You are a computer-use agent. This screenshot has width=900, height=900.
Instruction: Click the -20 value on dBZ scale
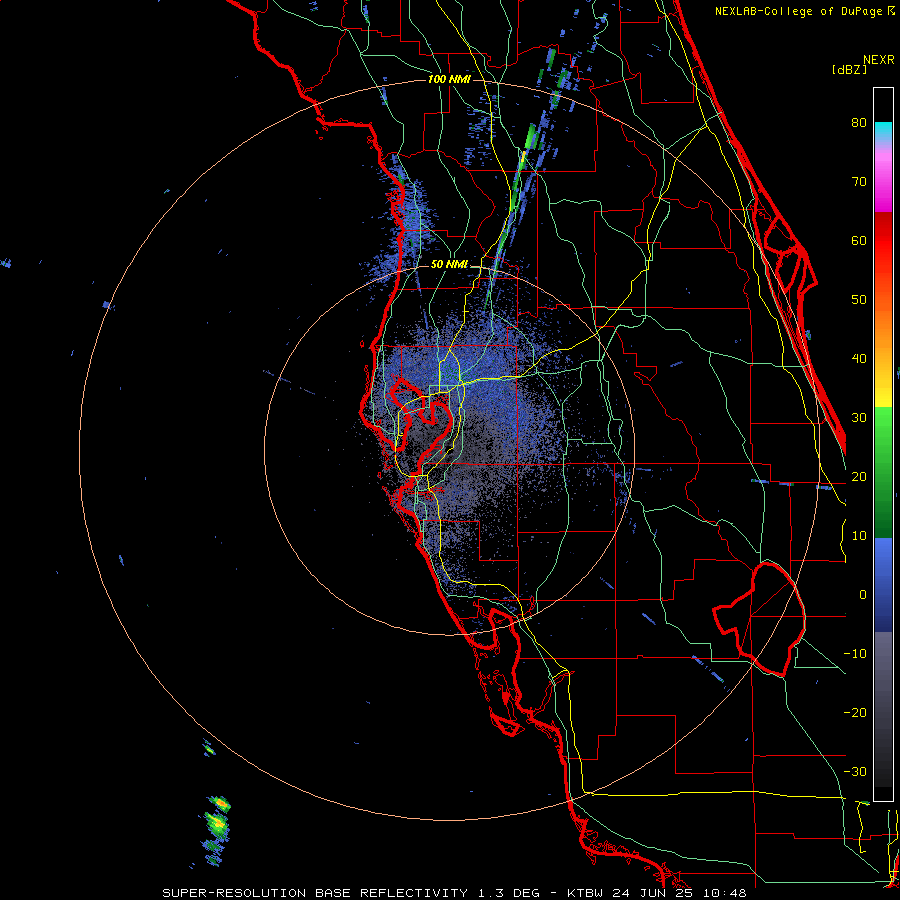coord(855,713)
